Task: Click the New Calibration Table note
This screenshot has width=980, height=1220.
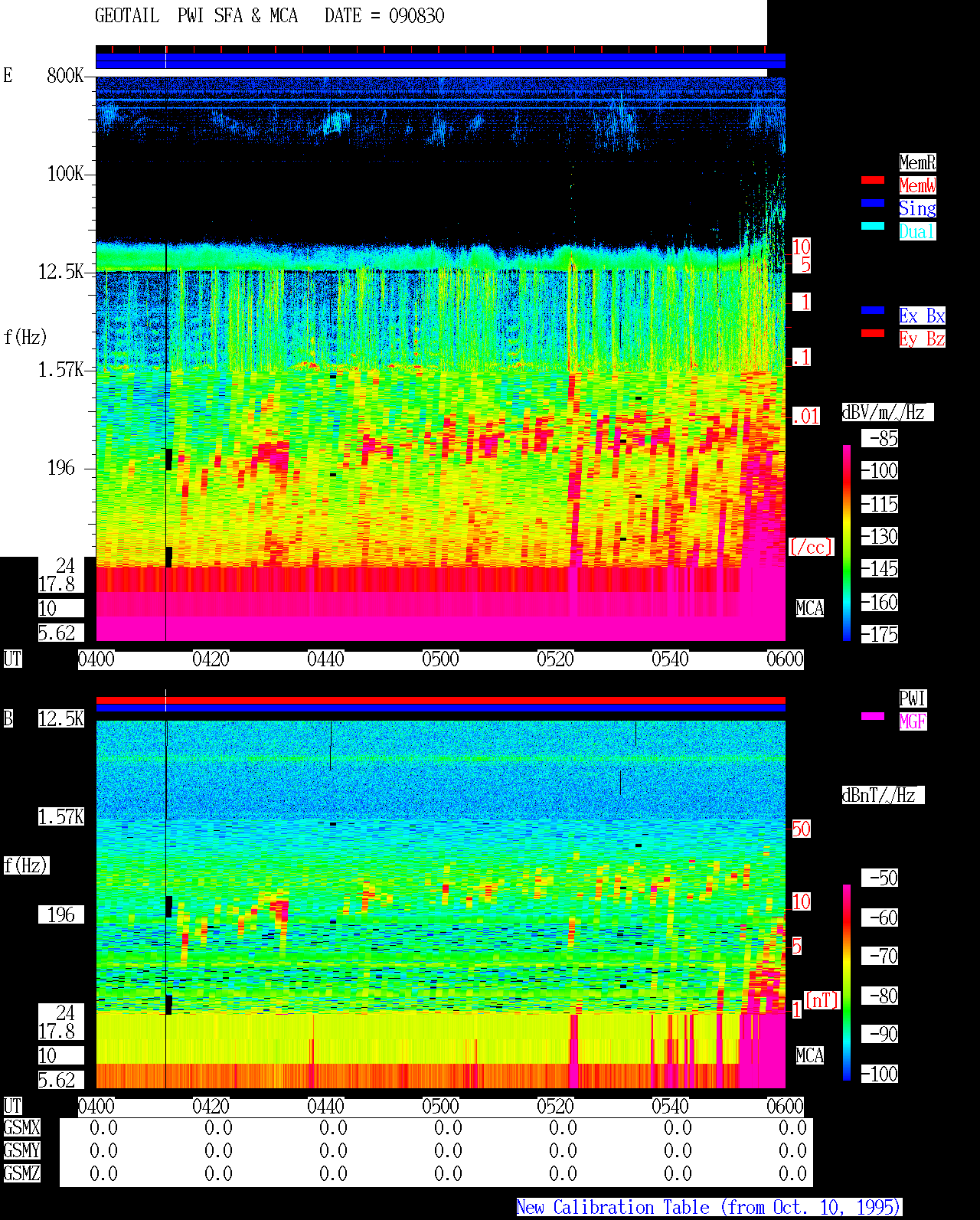Action: tap(709, 1208)
